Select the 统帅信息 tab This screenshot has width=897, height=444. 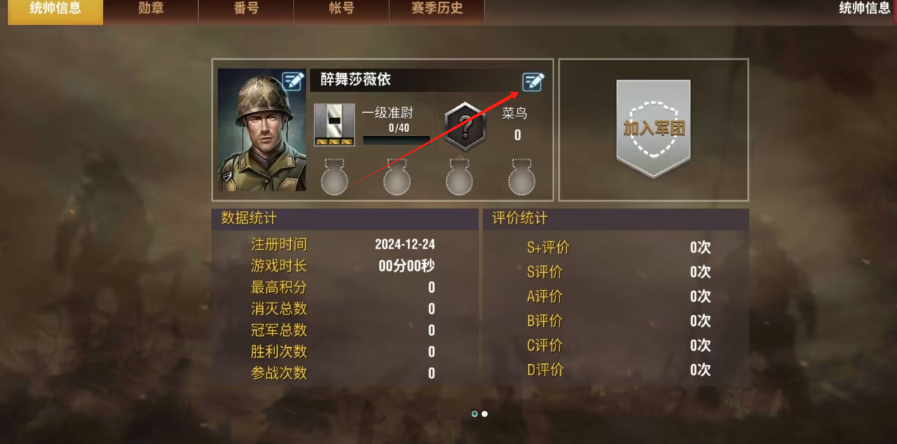pos(55,10)
